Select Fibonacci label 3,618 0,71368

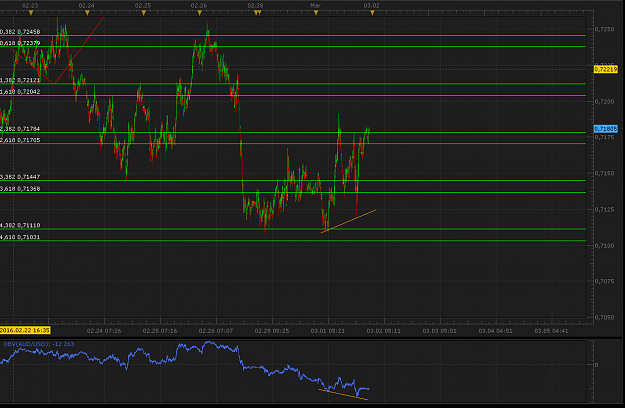point(20,188)
